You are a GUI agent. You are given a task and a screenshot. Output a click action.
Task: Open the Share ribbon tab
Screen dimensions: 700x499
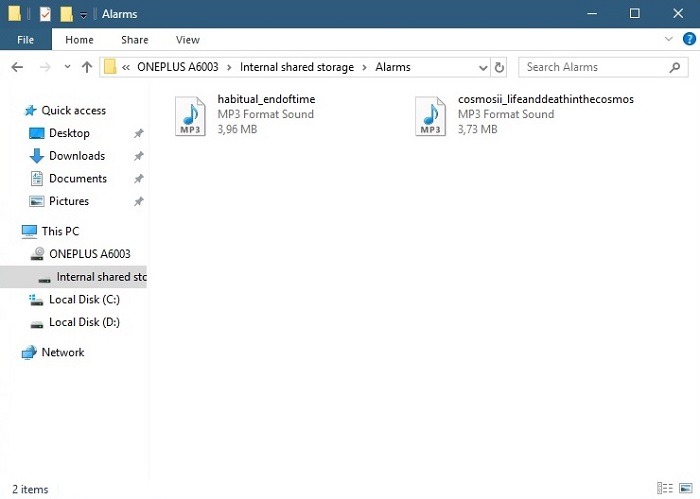tap(134, 40)
